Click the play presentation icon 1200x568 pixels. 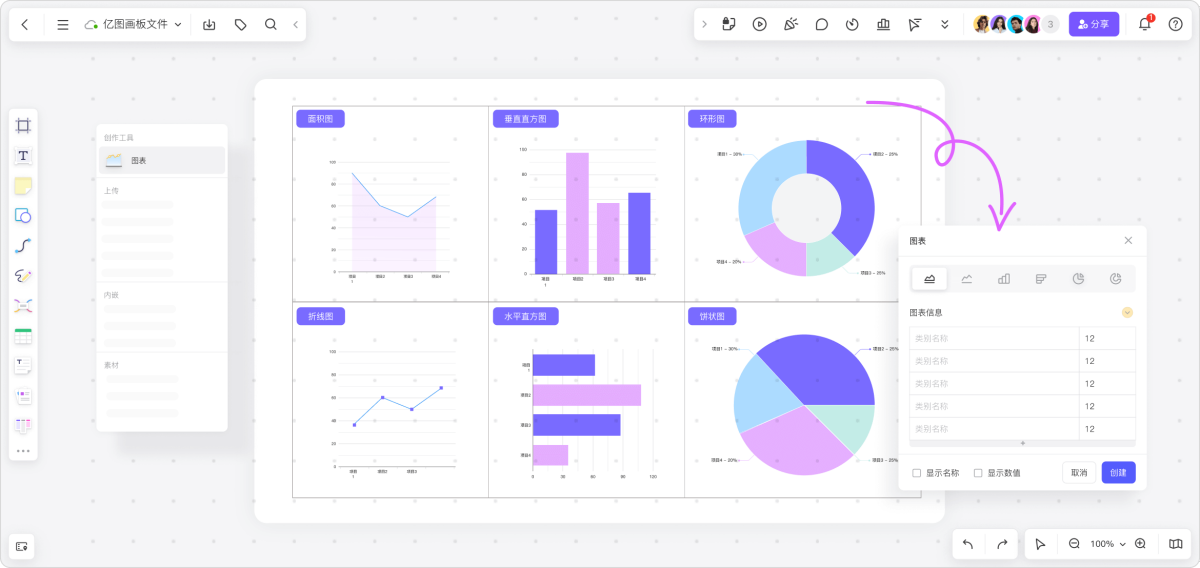click(x=760, y=24)
